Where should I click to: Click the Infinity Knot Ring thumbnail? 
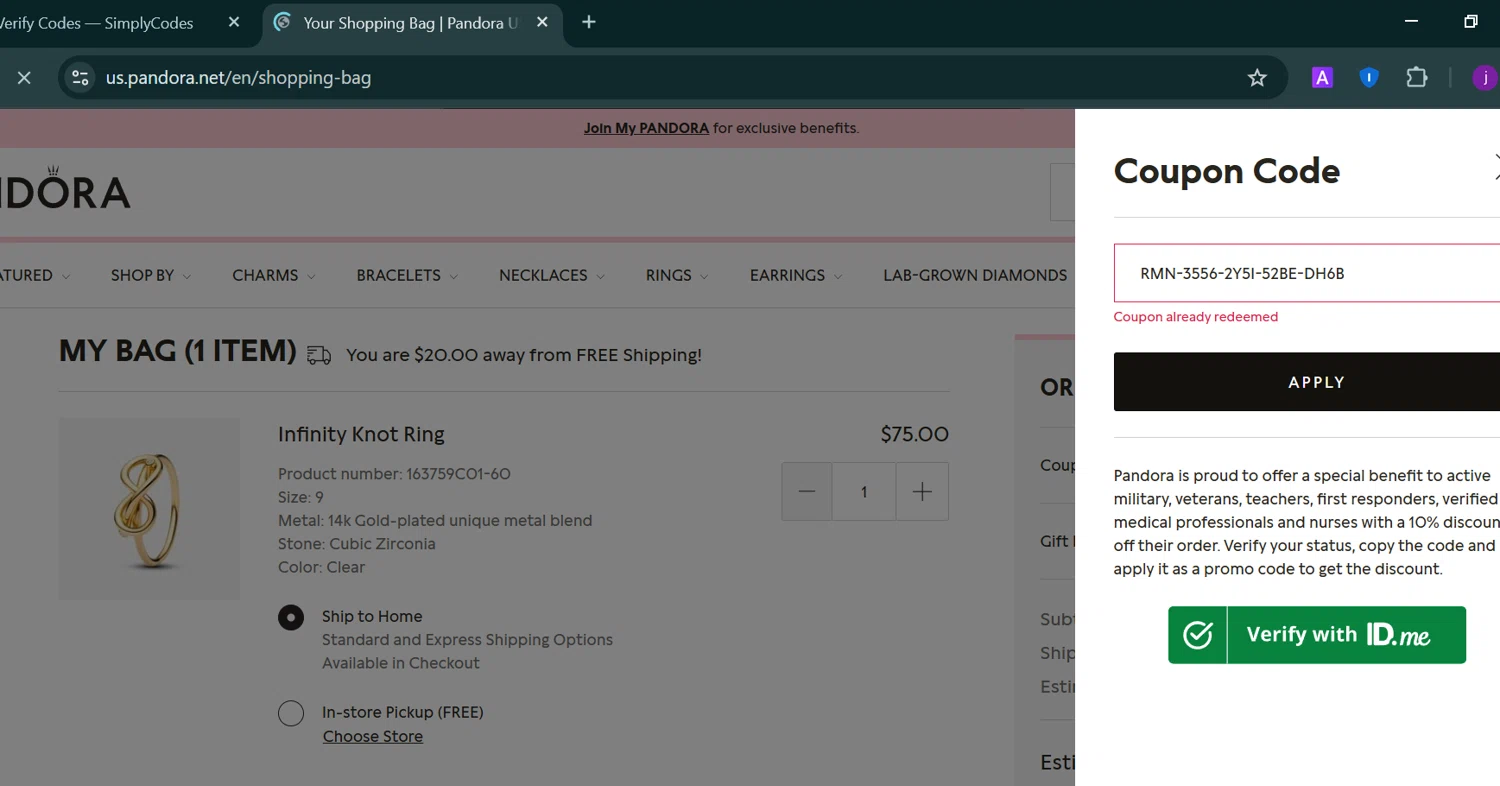[x=149, y=509]
